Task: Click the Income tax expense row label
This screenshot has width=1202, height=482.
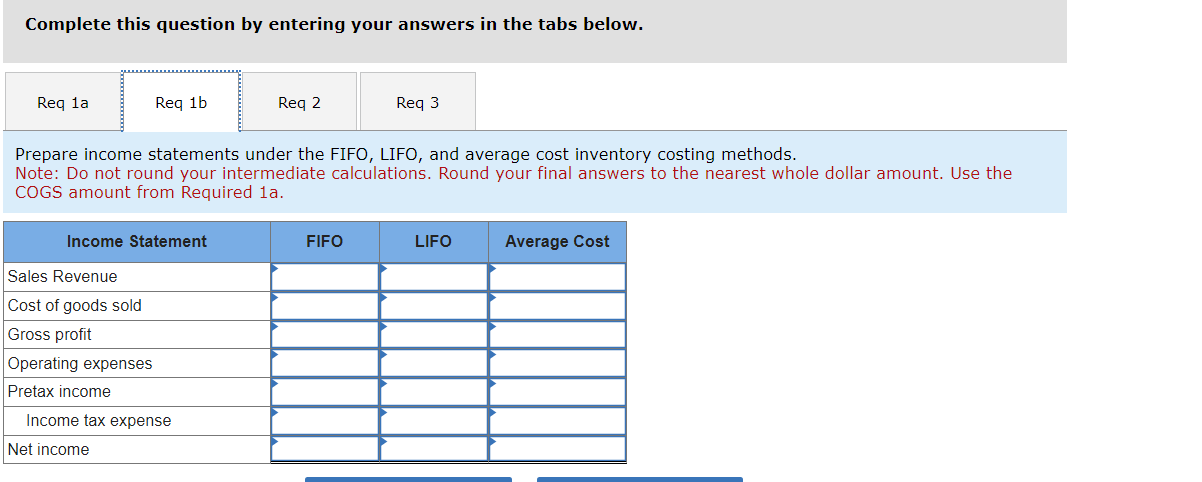Action: pyautogui.click(x=98, y=421)
